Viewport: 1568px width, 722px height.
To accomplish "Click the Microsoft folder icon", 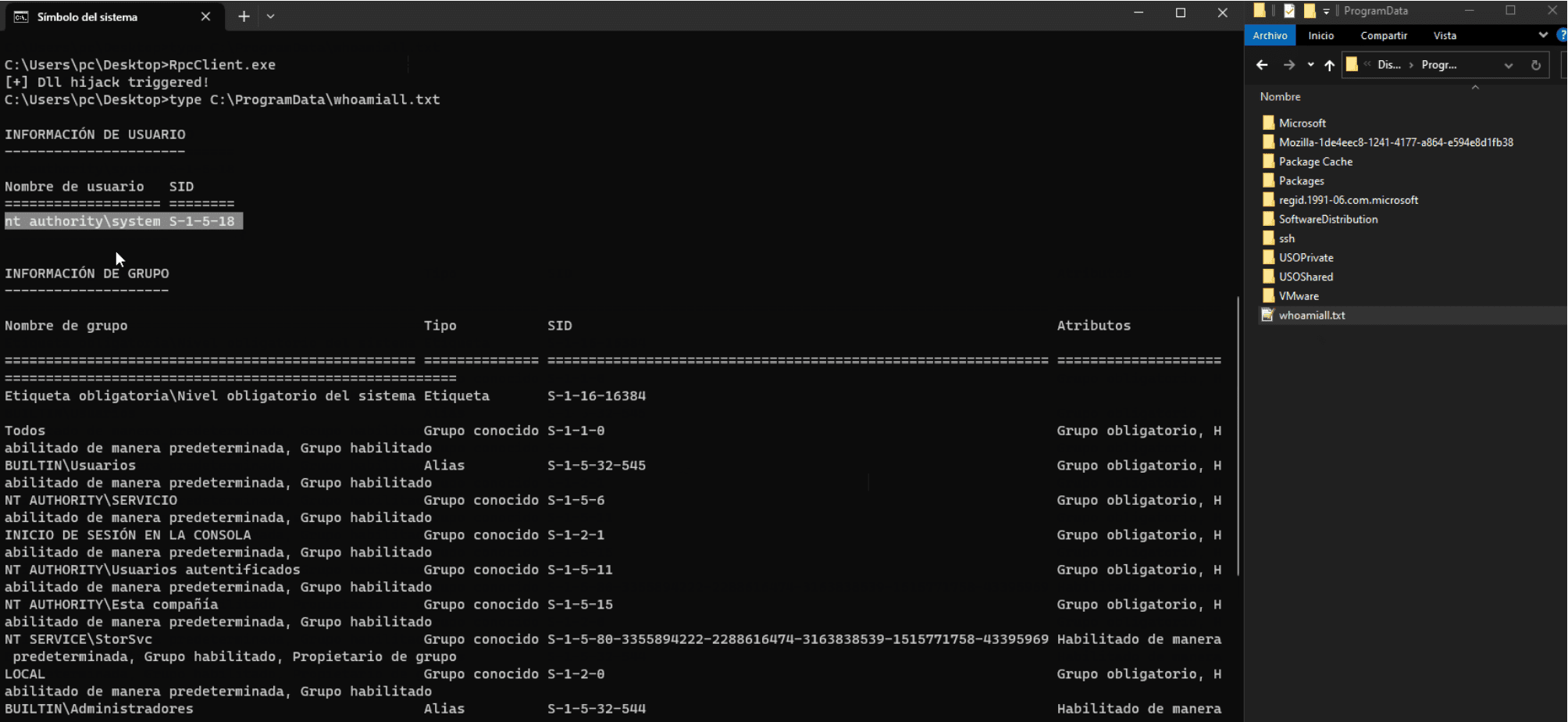I will [x=1268, y=123].
